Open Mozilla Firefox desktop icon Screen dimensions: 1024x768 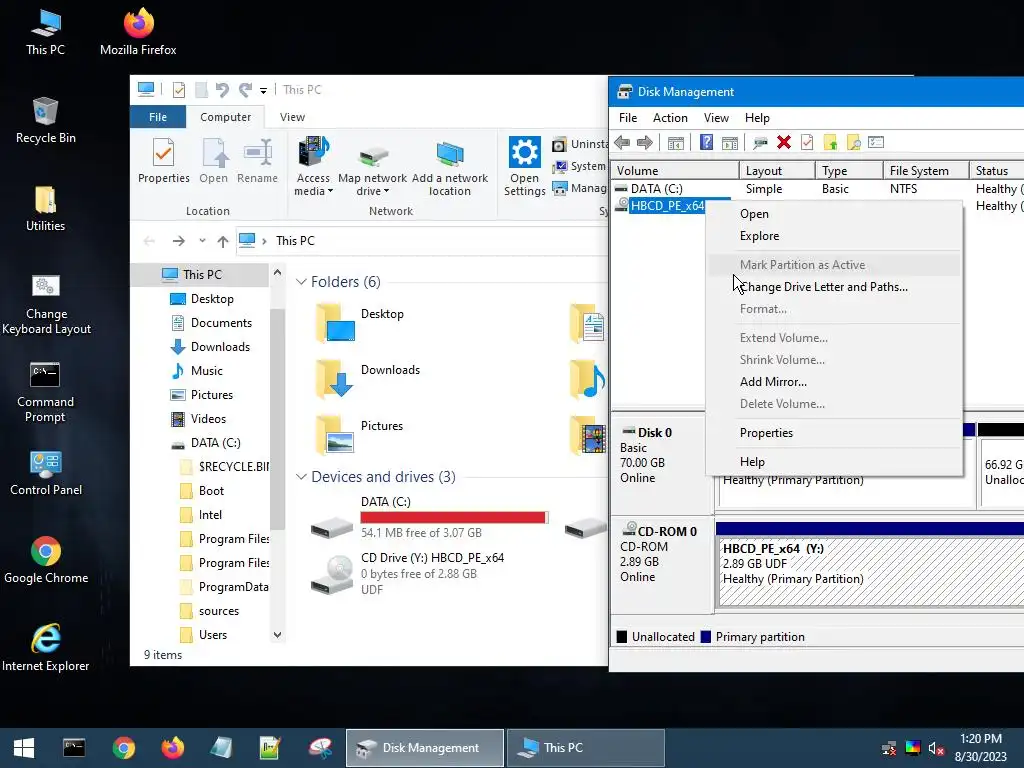pos(138,31)
